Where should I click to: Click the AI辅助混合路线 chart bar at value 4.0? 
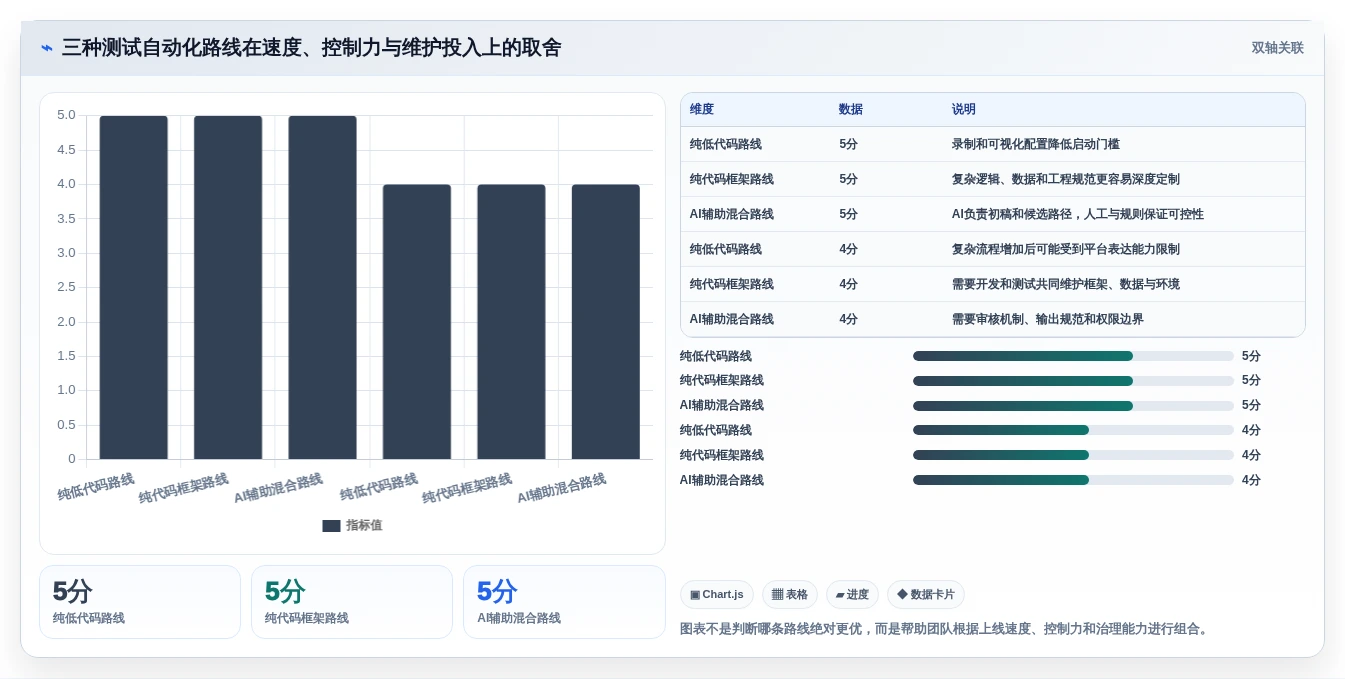[606, 322]
